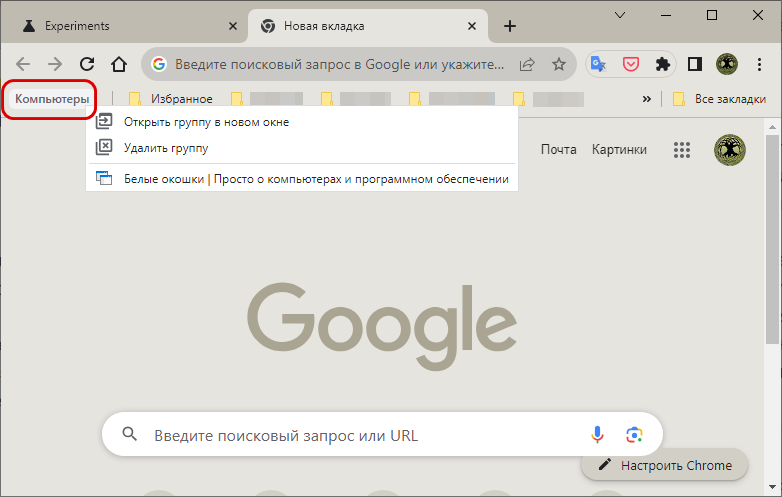Click the Pocket extension icon
The width and height of the screenshot is (782, 497).
pos(631,64)
